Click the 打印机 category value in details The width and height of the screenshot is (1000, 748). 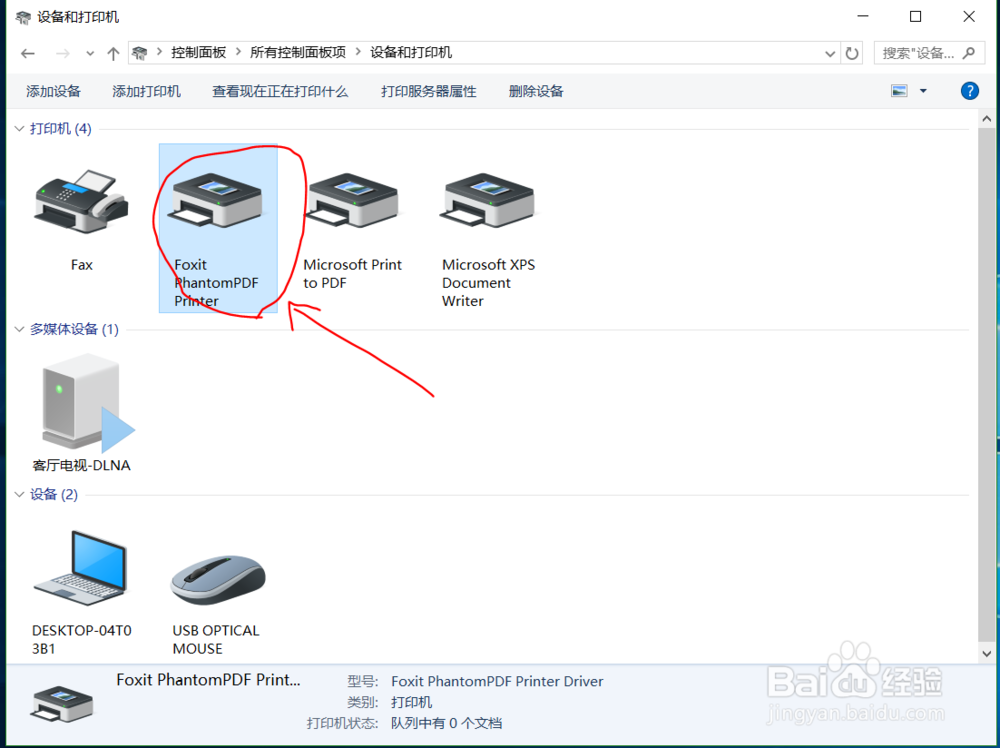[x=411, y=702]
